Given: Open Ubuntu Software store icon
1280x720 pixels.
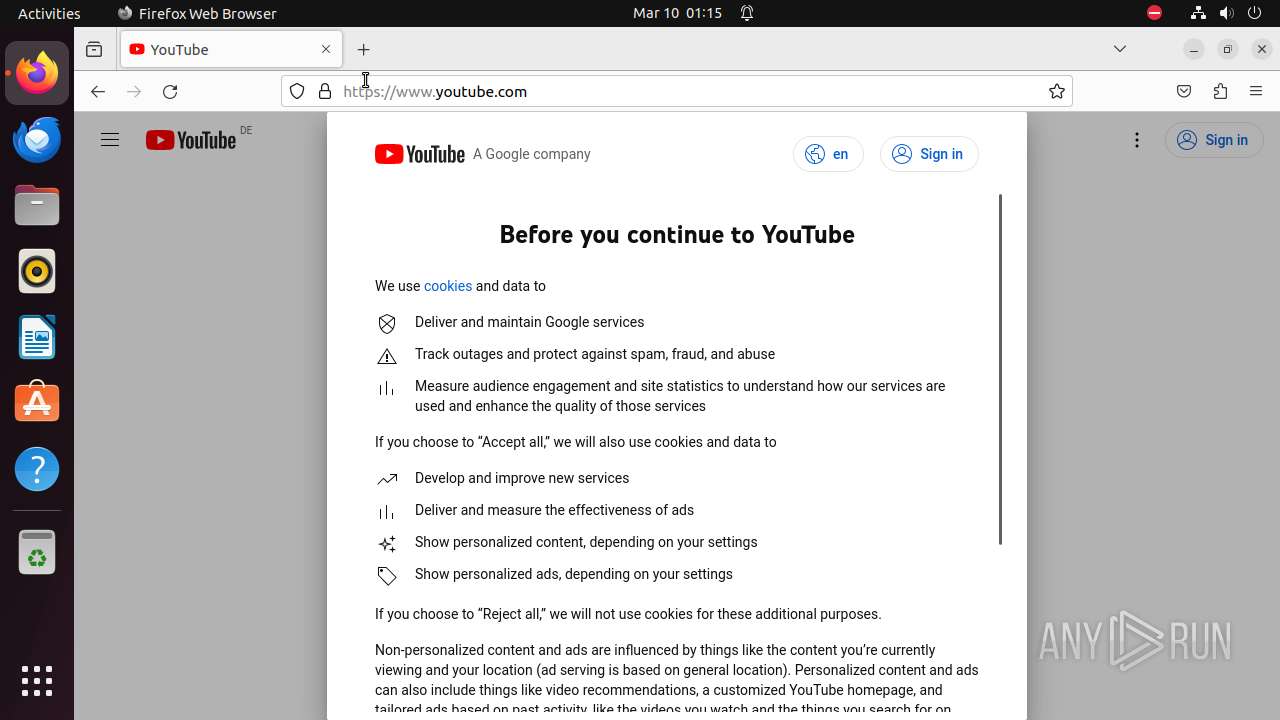Looking at the screenshot, I should pyautogui.click(x=37, y=403).
